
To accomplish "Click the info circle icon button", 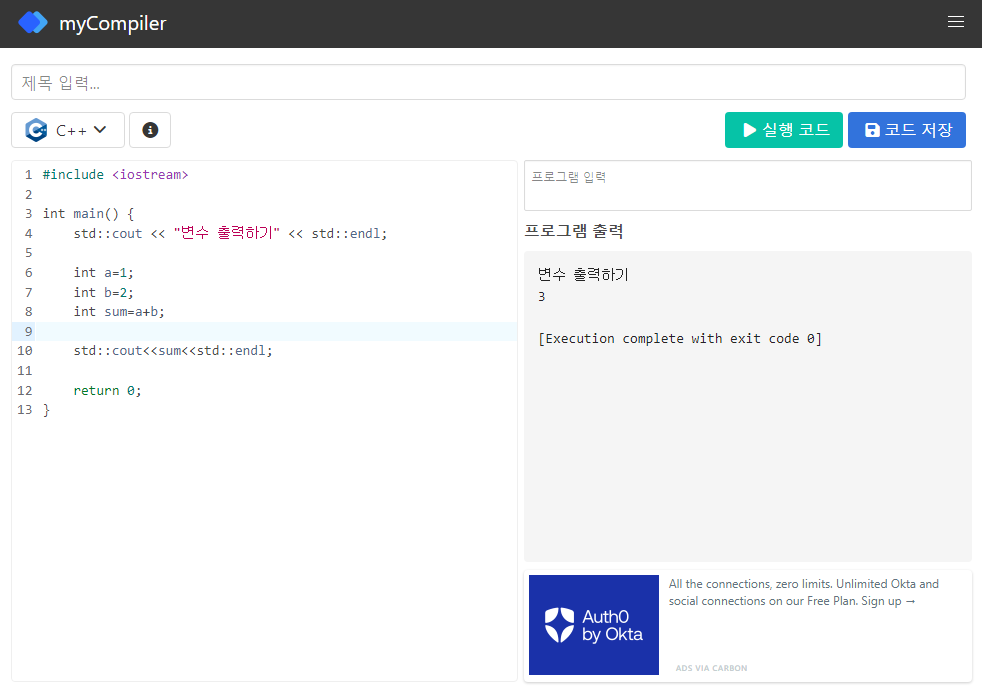I will (150, 130).
